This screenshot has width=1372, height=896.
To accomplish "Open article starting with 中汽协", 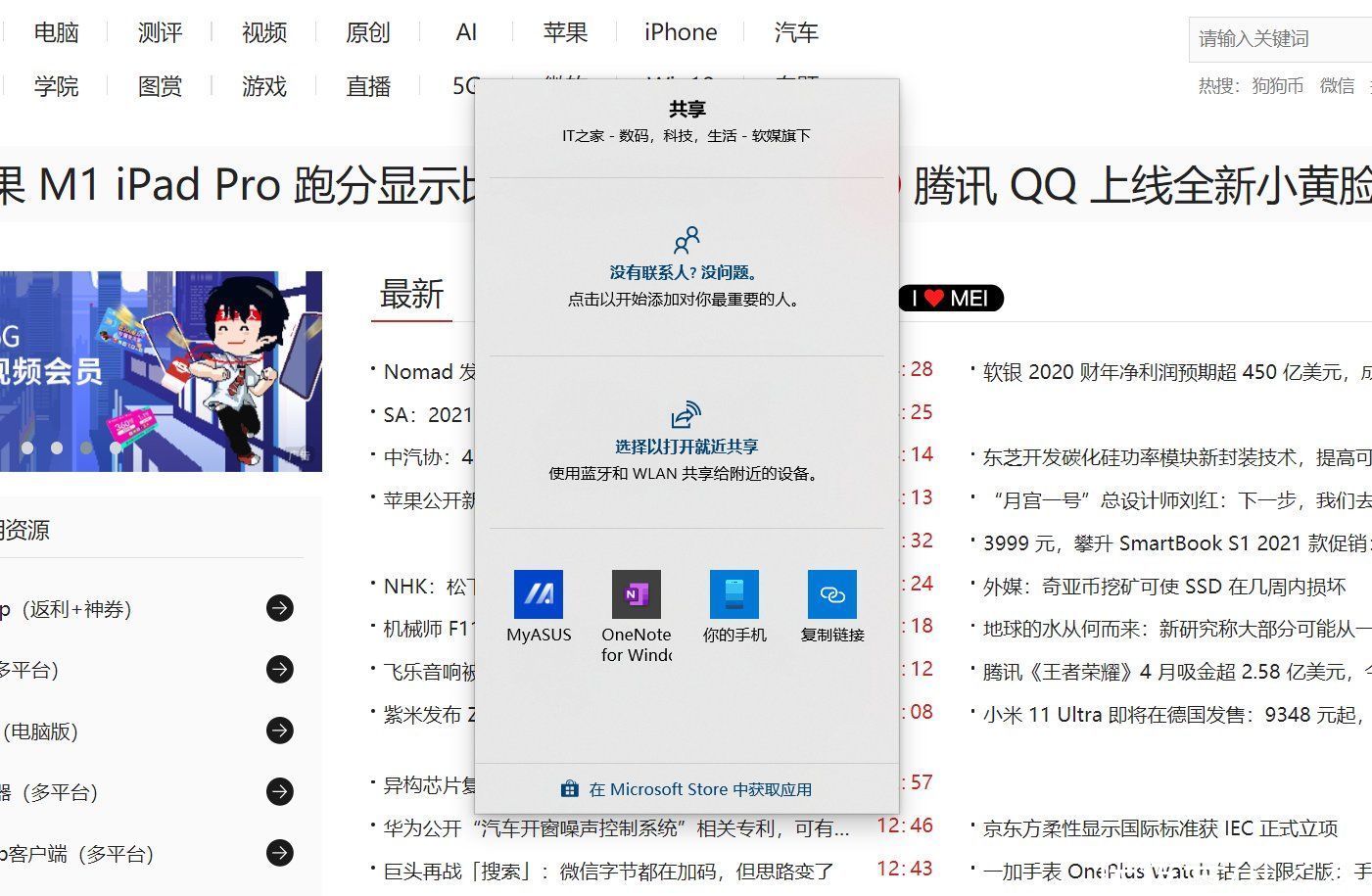I will [x=429, y=457].
